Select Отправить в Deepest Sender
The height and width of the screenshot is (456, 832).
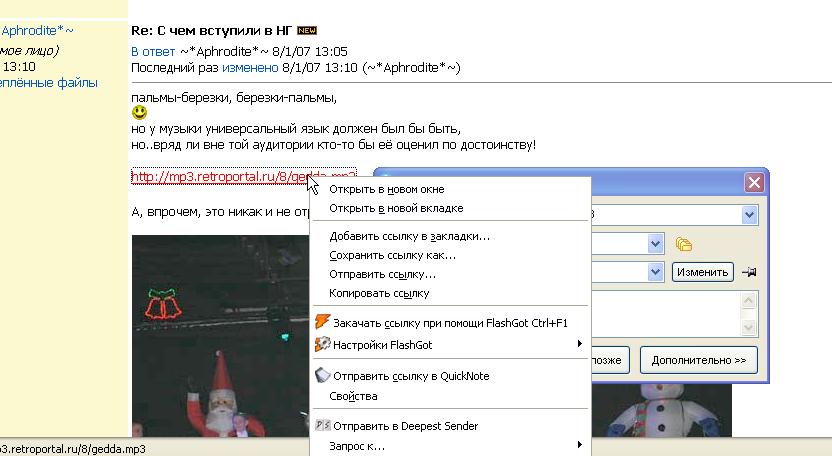click(450, 426)
